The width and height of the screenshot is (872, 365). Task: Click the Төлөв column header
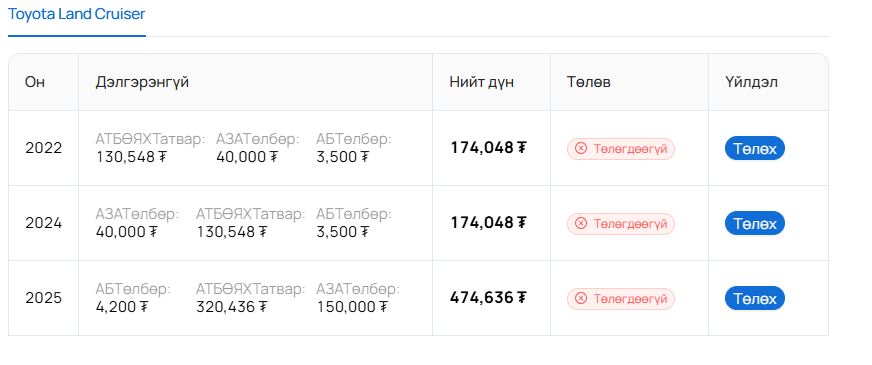(x=589, y=82)
